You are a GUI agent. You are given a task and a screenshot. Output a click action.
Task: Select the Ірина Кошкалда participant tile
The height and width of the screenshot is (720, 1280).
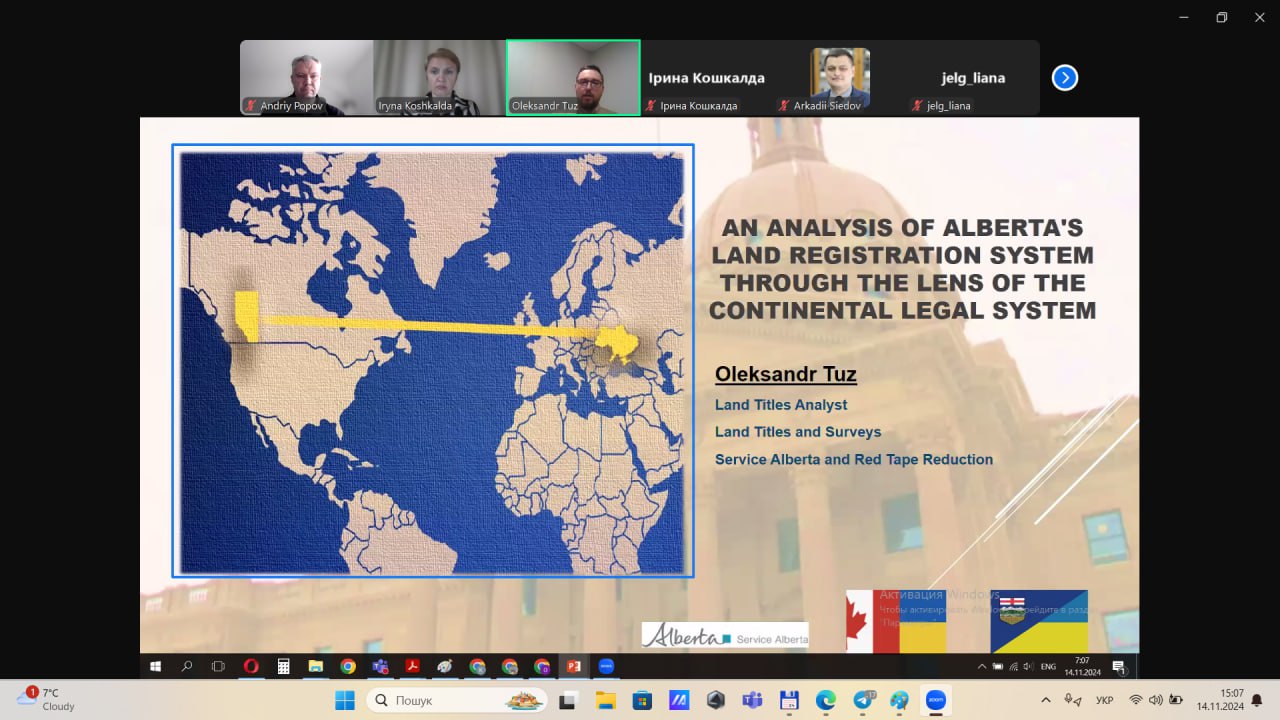(x=706, y=78)
